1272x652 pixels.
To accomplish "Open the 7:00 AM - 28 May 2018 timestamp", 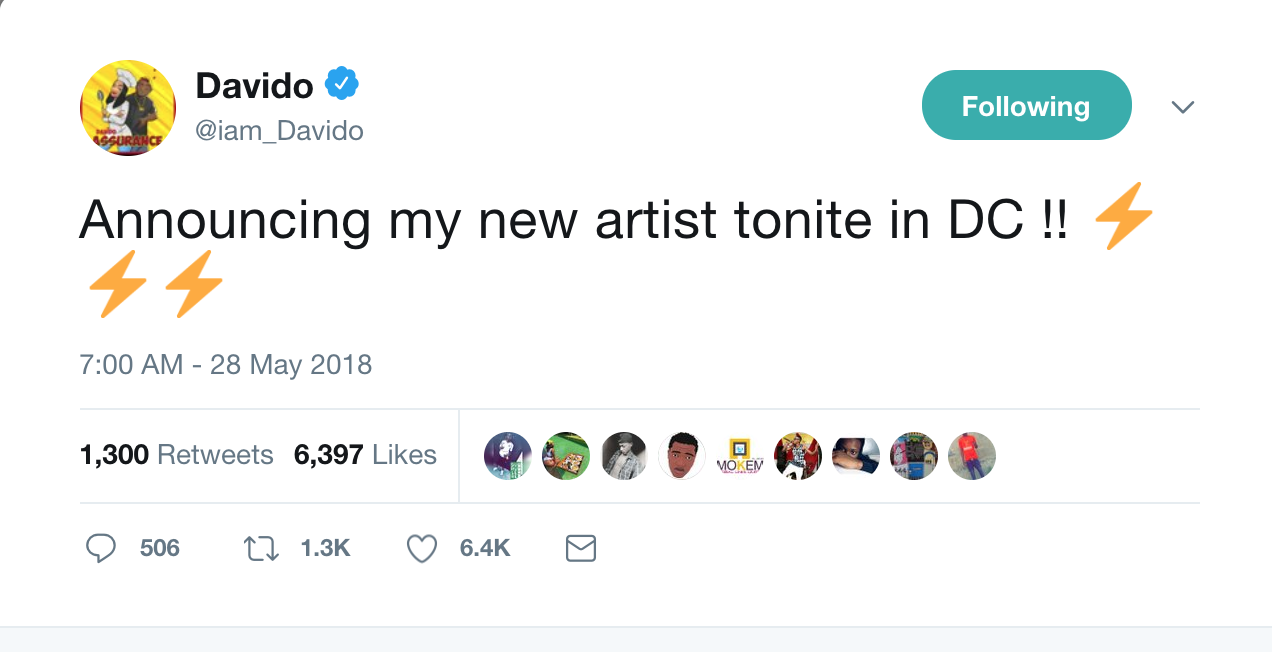I will [226, 364].
